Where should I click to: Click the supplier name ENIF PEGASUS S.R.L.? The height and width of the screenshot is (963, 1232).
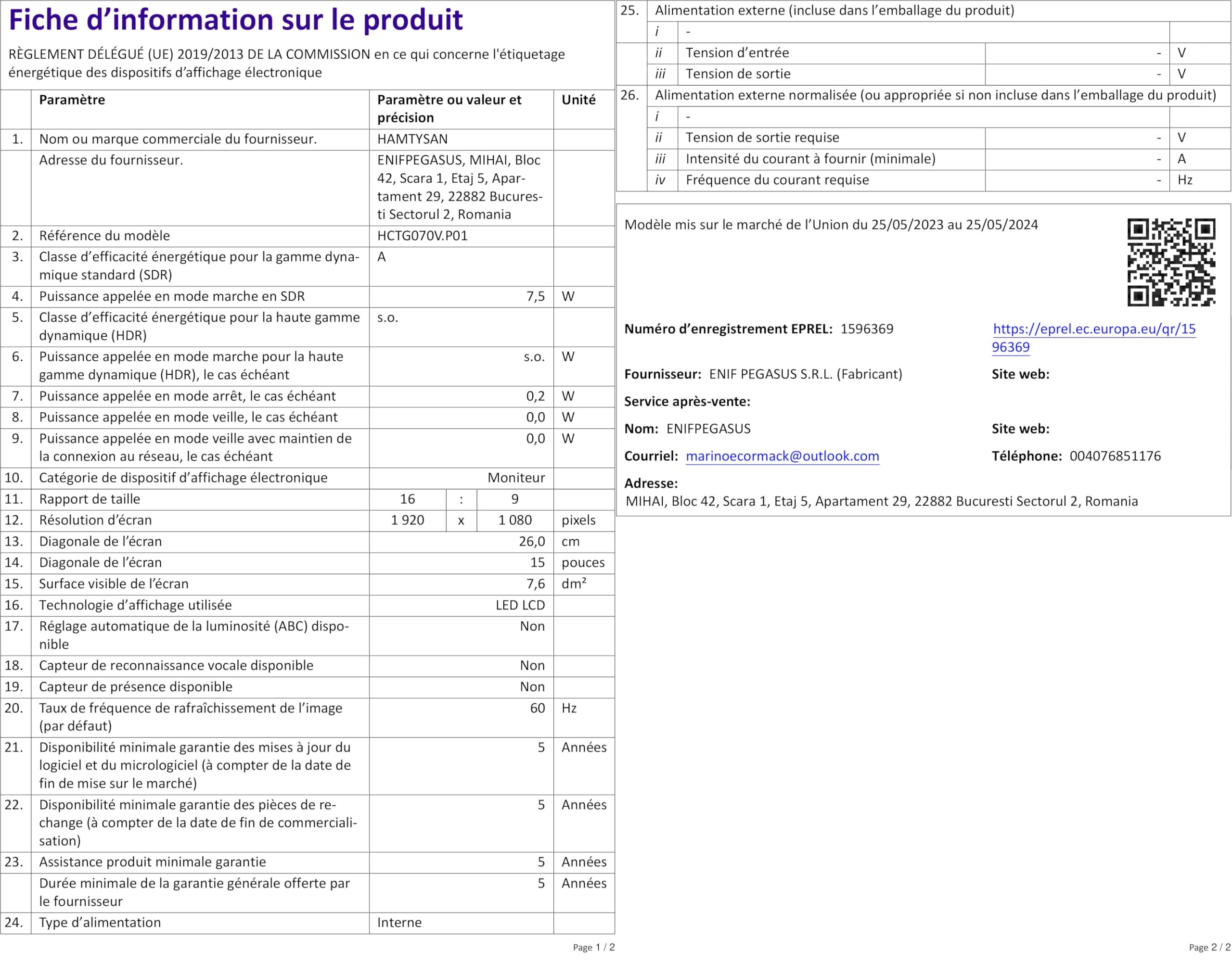click(770, 374)
